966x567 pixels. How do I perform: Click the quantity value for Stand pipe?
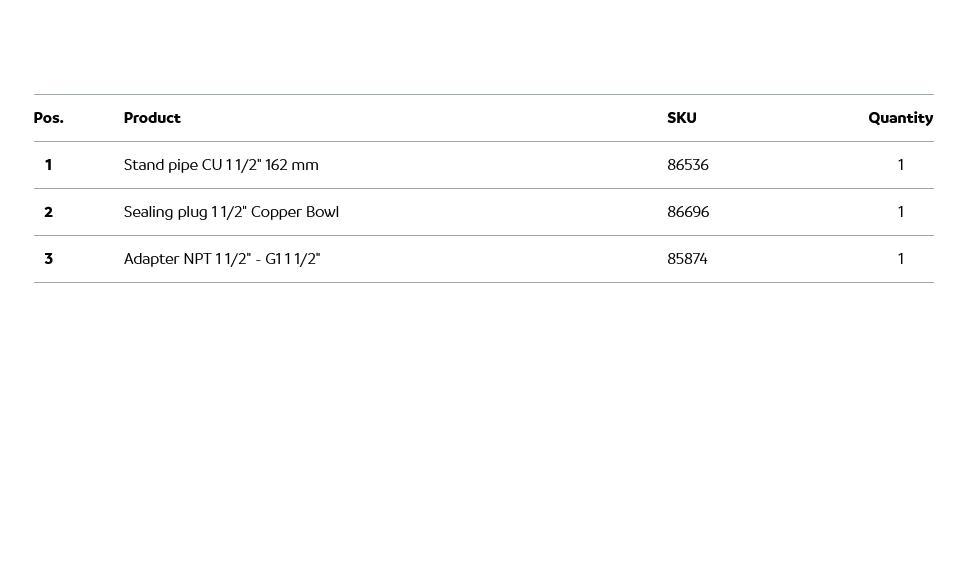click(x=900, y=165)
